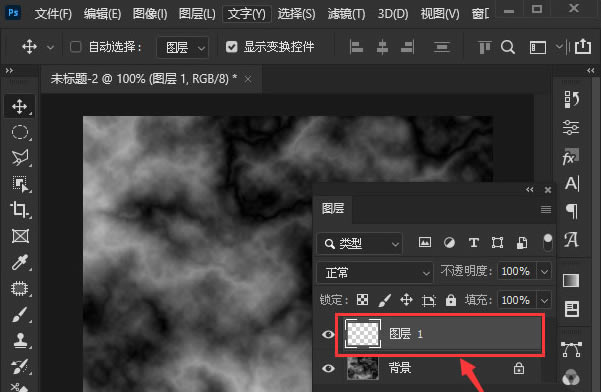Screen dimensions: 601x392
Task: Open layer filter 类型 dropdown
Action: click(360, 243)
